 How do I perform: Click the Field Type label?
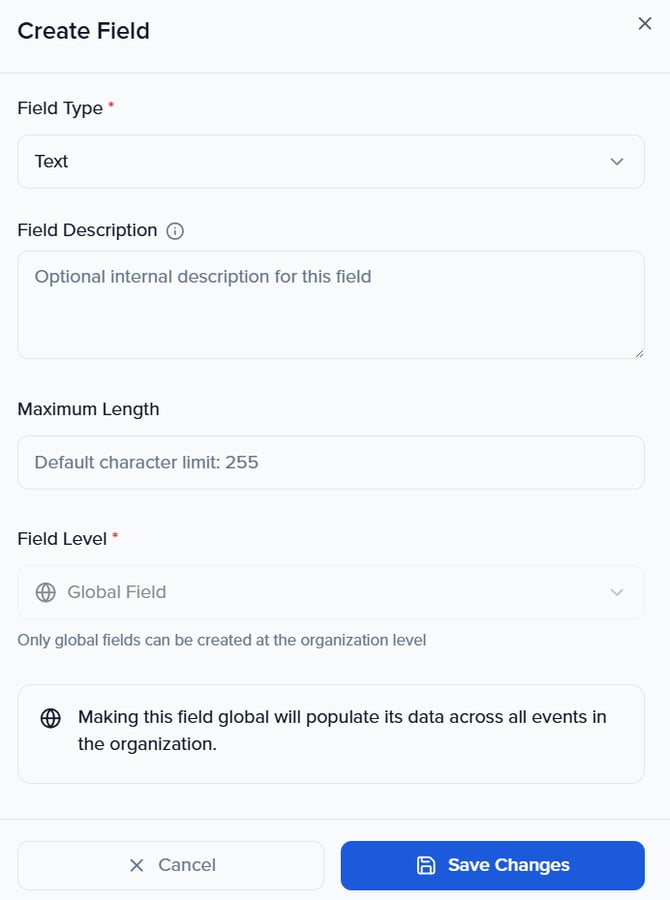point(60,108)
